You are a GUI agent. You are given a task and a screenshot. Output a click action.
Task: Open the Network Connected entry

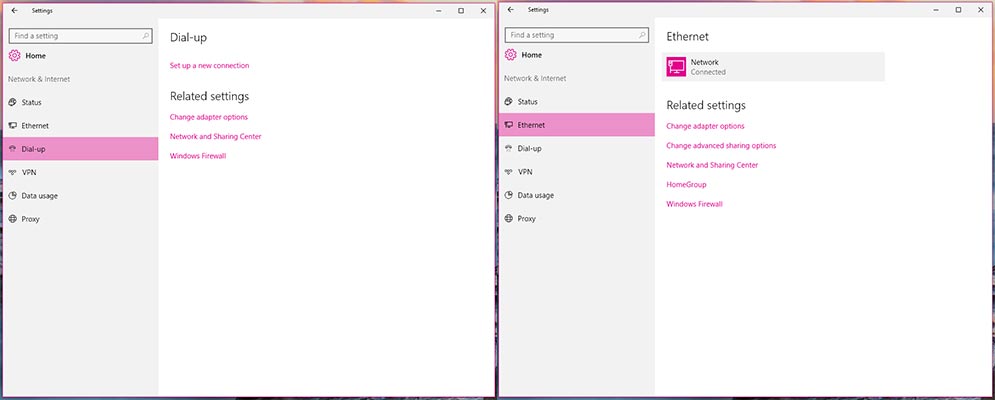(x=773, y=67)
